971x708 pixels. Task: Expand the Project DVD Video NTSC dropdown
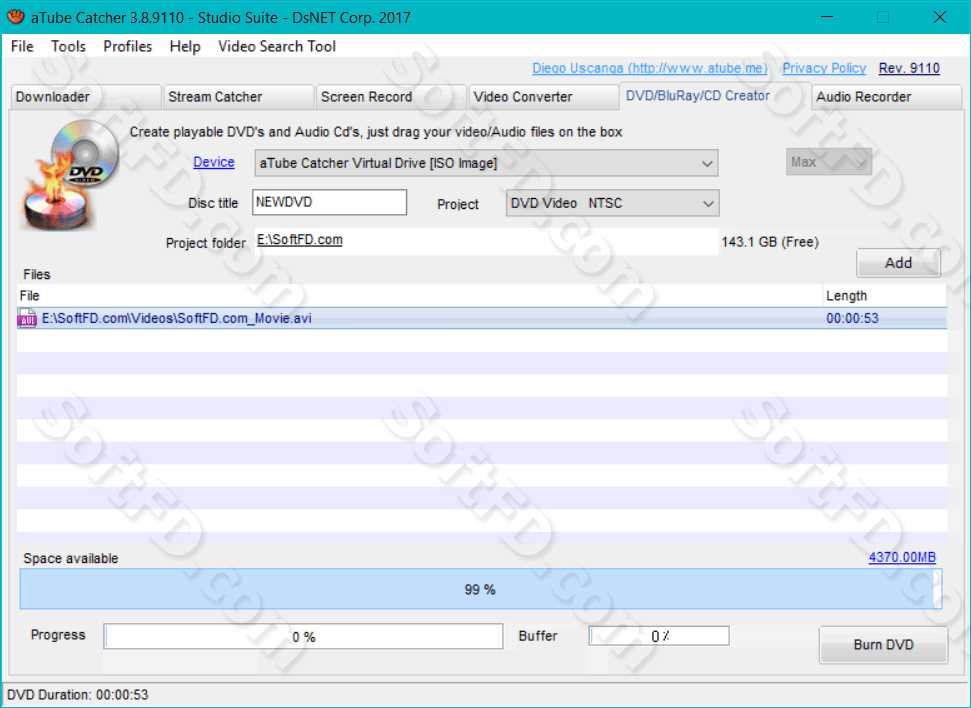(x=612, y=203)
